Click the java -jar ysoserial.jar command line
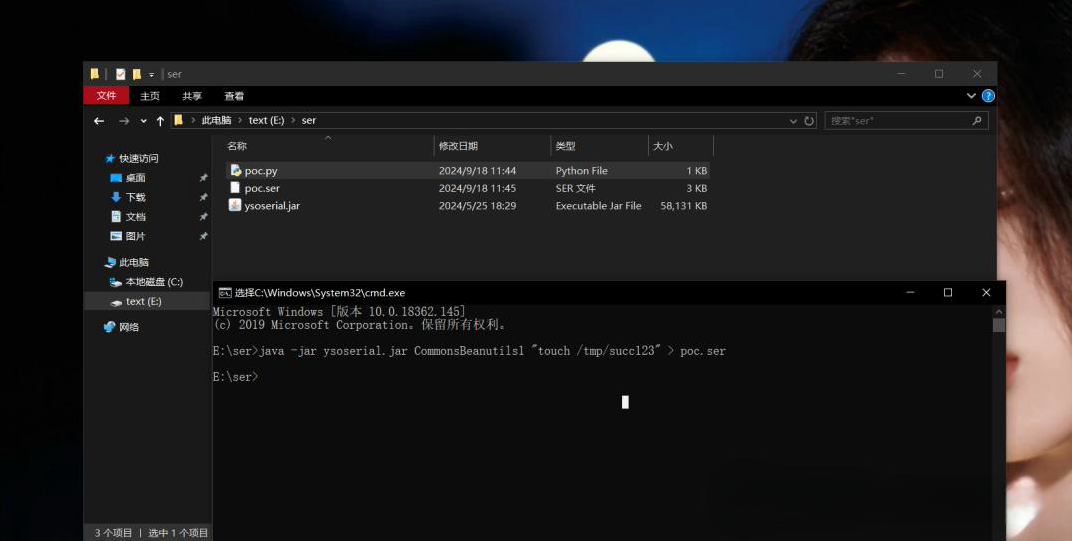Viewport: 1072px width, 541px height. 469,351
